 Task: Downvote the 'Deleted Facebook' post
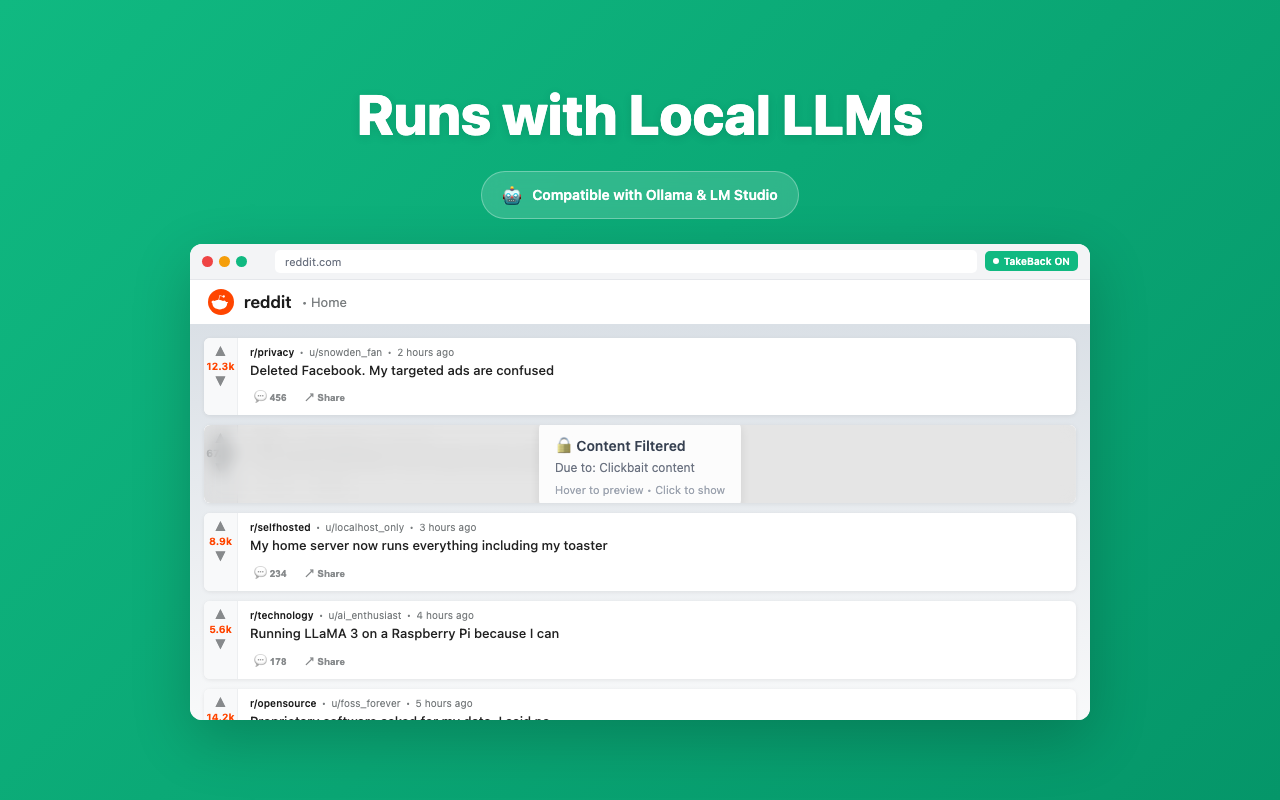tap(221, 381)
